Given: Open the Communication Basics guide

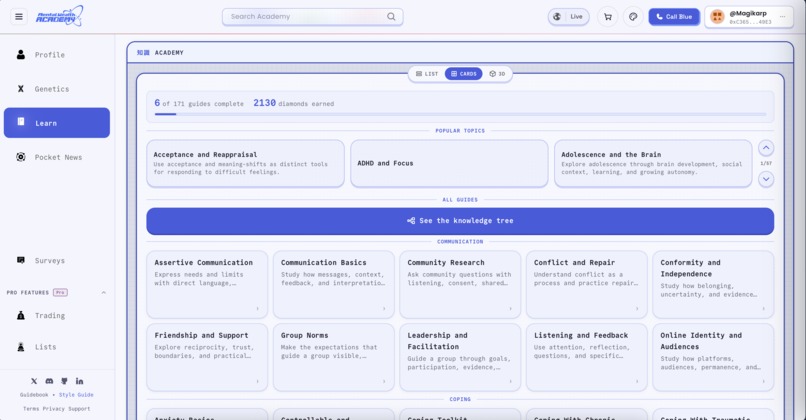Looking at the screenshot, I should [x=334, y=284].
